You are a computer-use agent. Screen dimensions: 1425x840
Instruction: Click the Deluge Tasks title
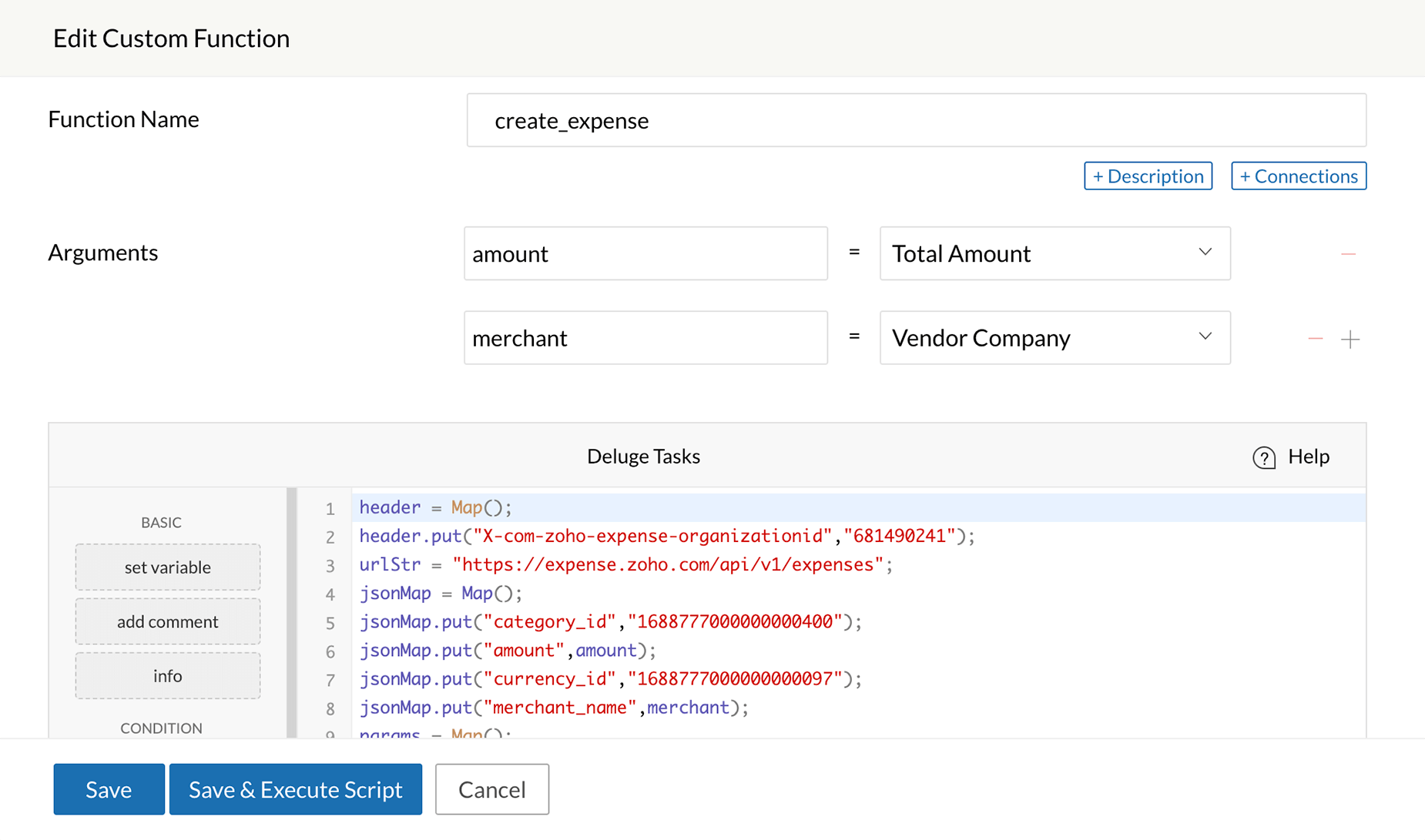tap(643, 457)
